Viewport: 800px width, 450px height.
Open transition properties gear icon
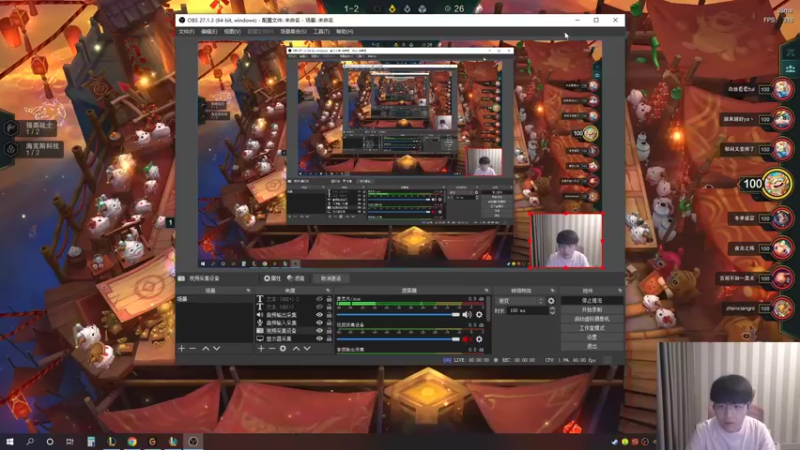click(x=551, y=301)
